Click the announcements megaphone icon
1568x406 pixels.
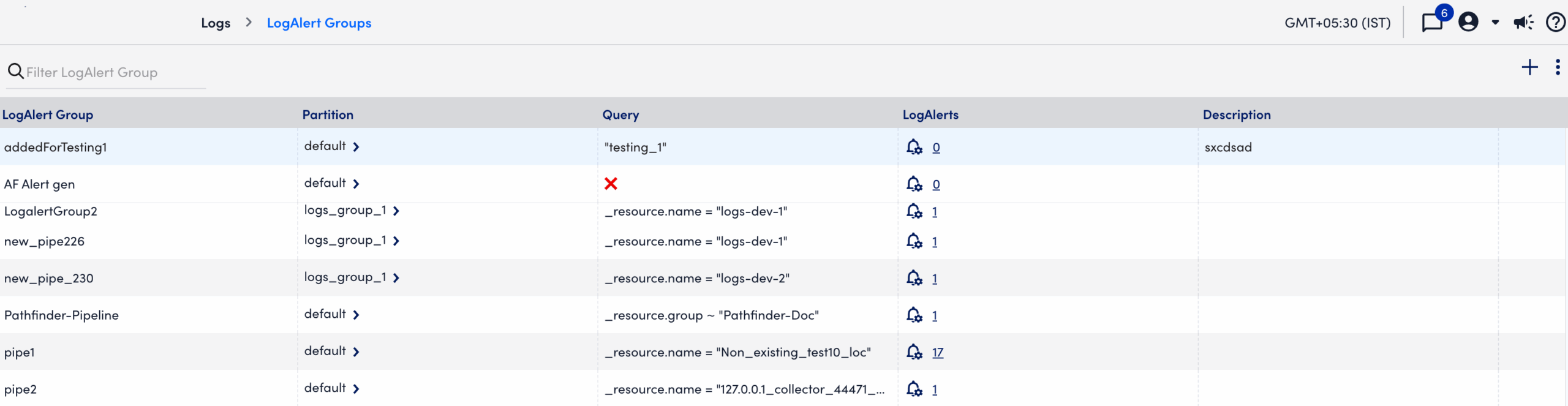[1523, 23]
